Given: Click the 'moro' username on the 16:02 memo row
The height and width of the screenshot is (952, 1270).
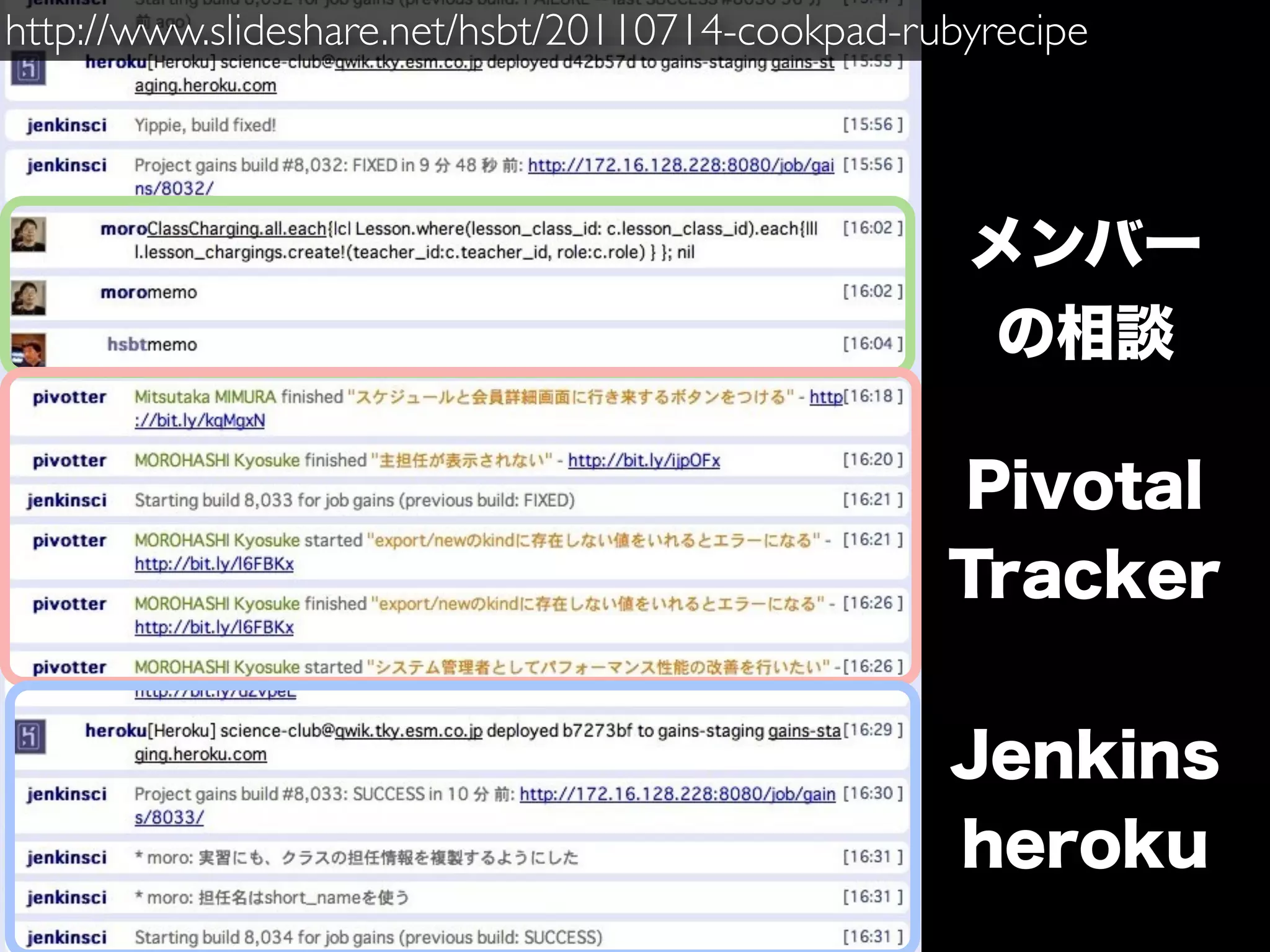Looking at the screenshot, I should click(x=123, y=293).
